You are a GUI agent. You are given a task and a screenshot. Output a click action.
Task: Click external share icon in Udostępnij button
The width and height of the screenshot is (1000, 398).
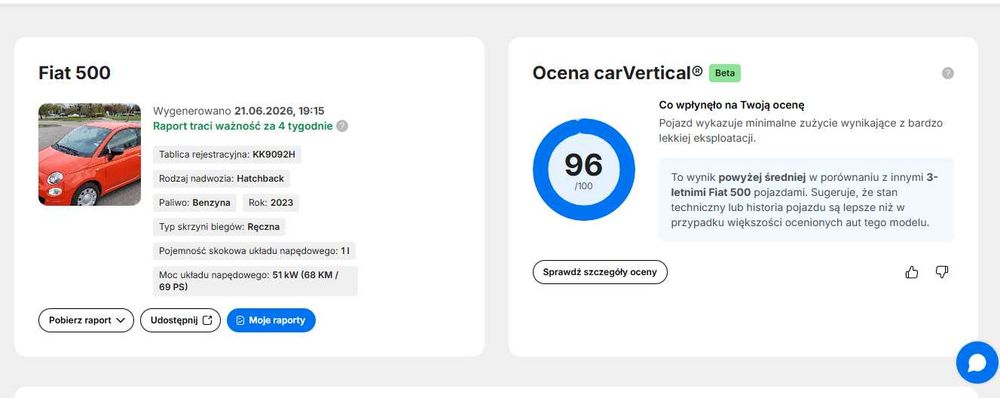[x=207, y=320]
